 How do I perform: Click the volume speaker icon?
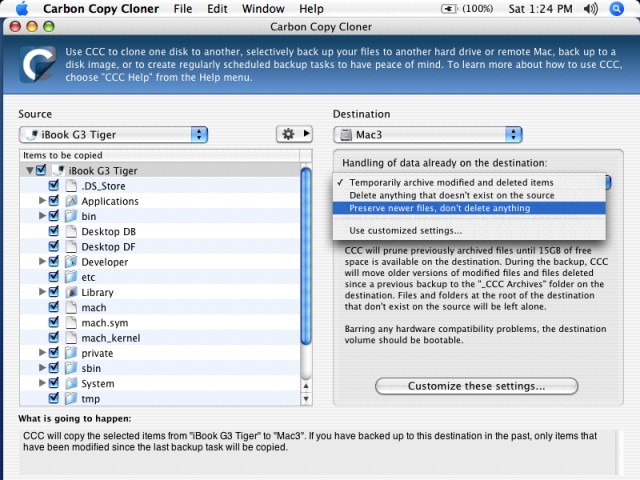[x=591, y=9]
